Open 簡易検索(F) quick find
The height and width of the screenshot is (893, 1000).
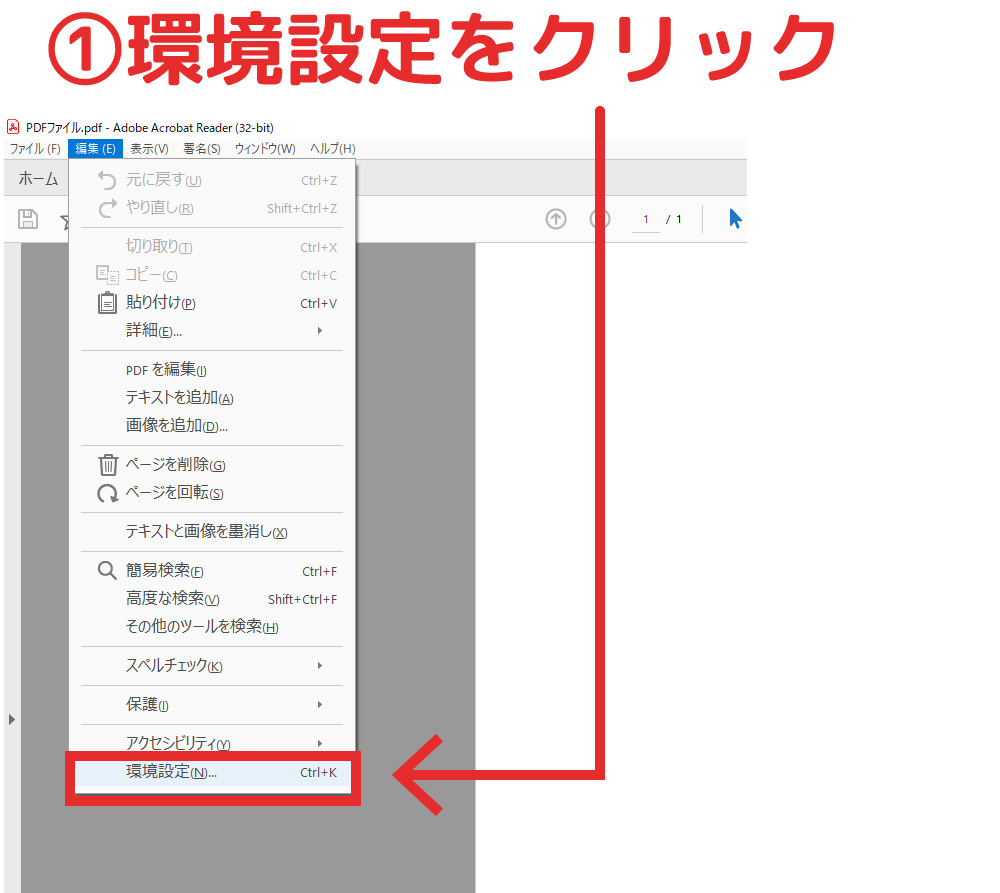[x=212, y=571]
